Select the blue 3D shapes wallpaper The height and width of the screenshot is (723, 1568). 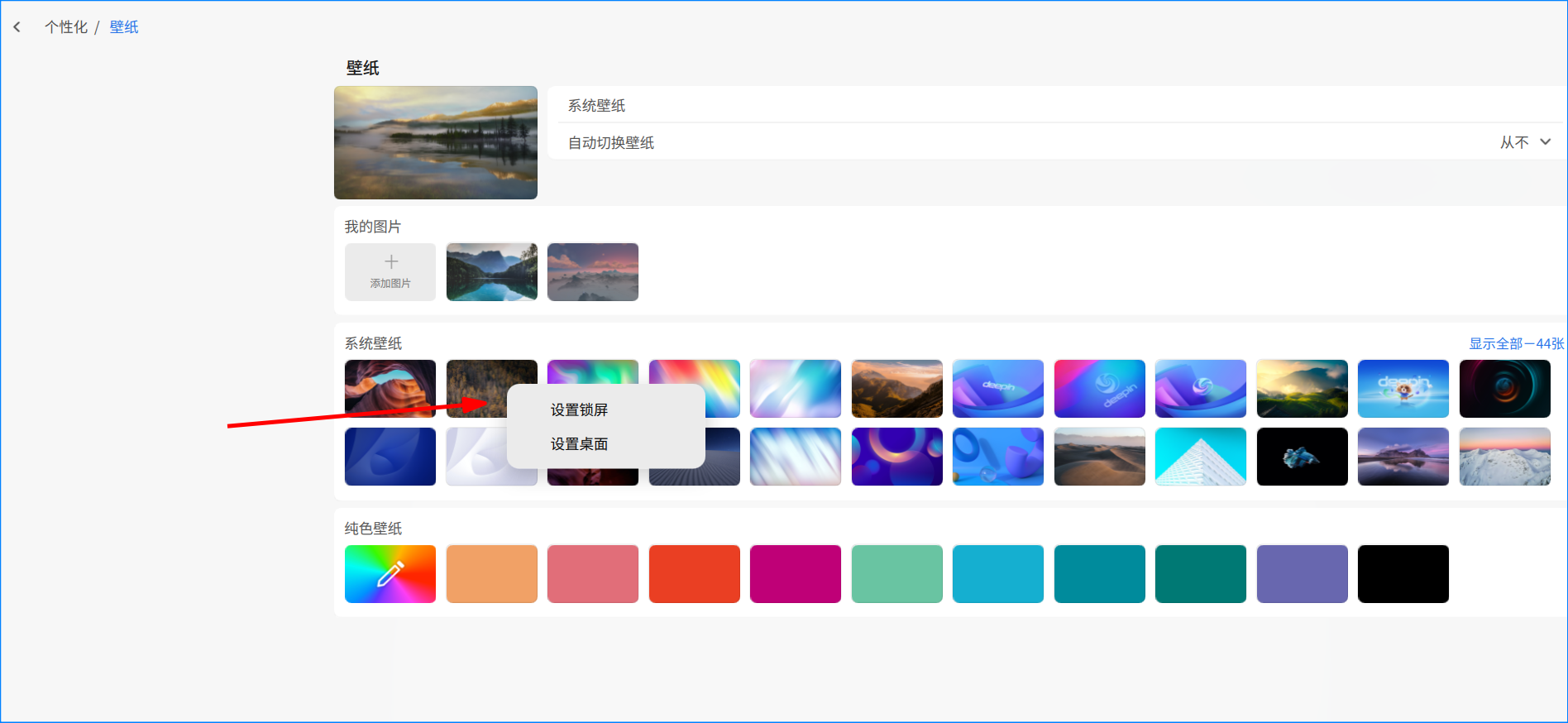coord(998,457)
